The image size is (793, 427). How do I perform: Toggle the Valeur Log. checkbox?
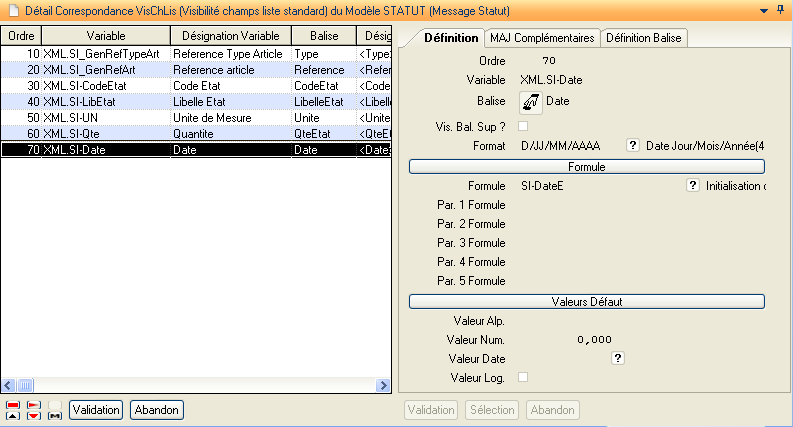coord(522,377)
